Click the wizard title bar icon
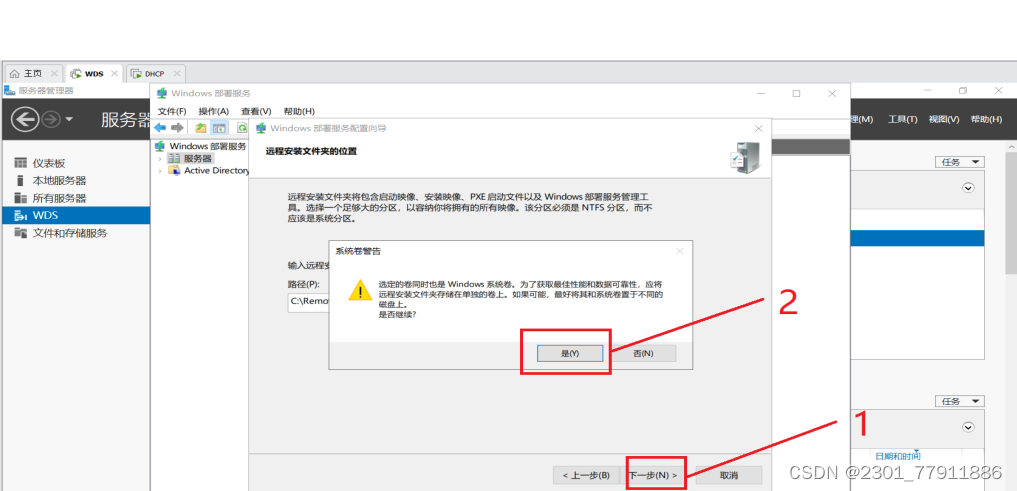The width and height of the screenshot is (1017, 491). click(261, 128)
